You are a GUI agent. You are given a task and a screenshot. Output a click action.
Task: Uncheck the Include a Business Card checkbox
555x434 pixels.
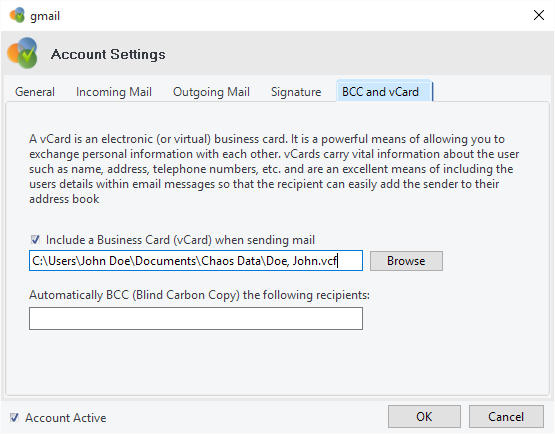[x=35, y=240]
